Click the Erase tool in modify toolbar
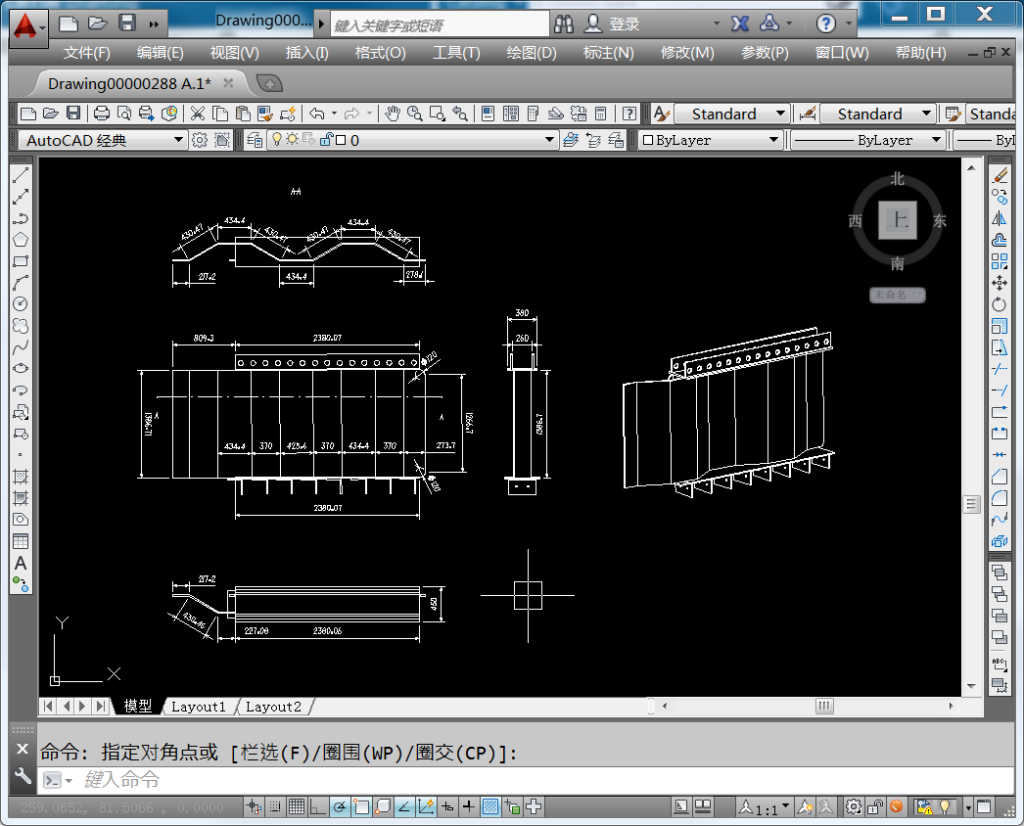 (x=999, y=175)
